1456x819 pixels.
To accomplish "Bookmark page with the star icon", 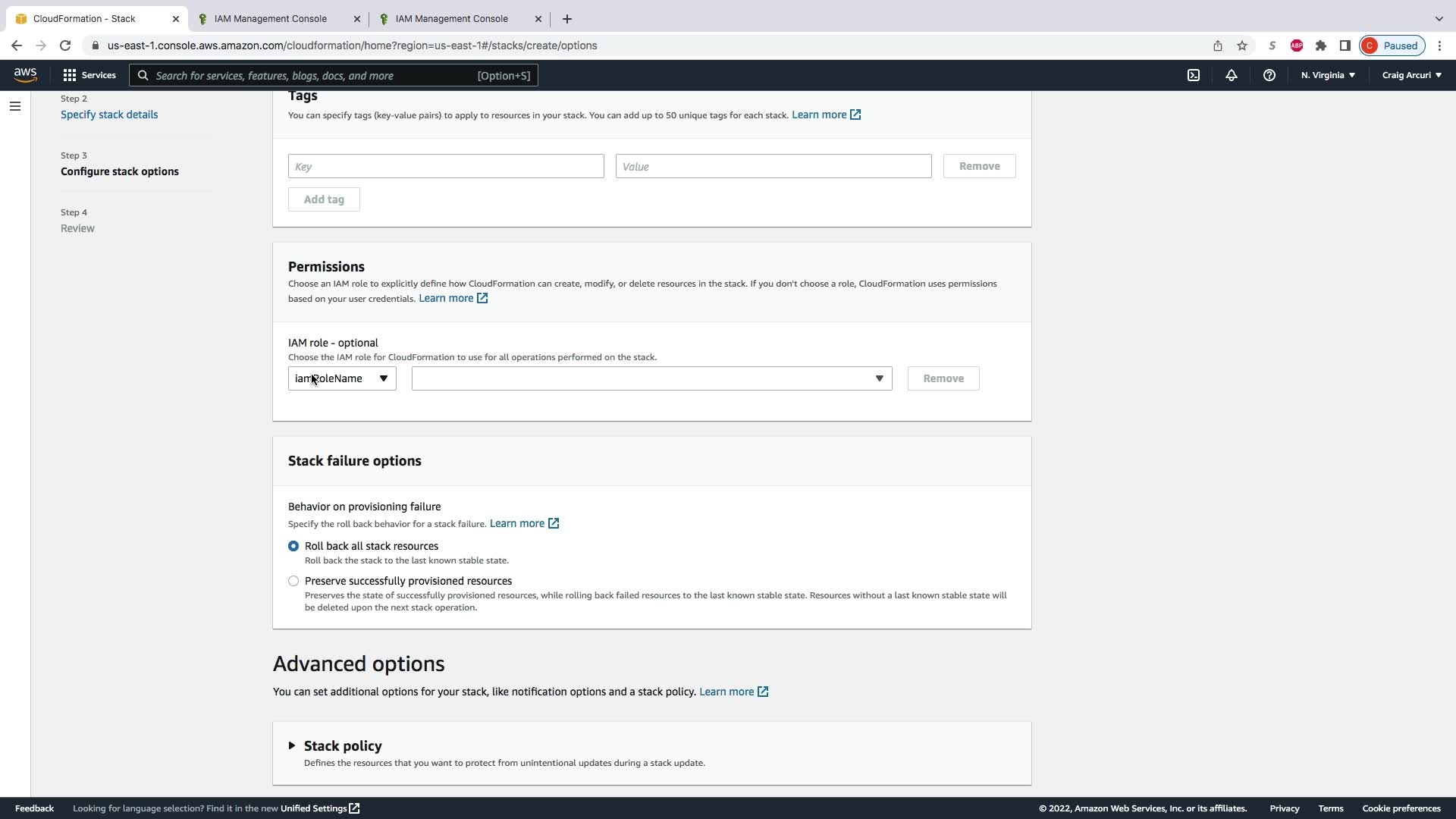I will pos(1242,45).
